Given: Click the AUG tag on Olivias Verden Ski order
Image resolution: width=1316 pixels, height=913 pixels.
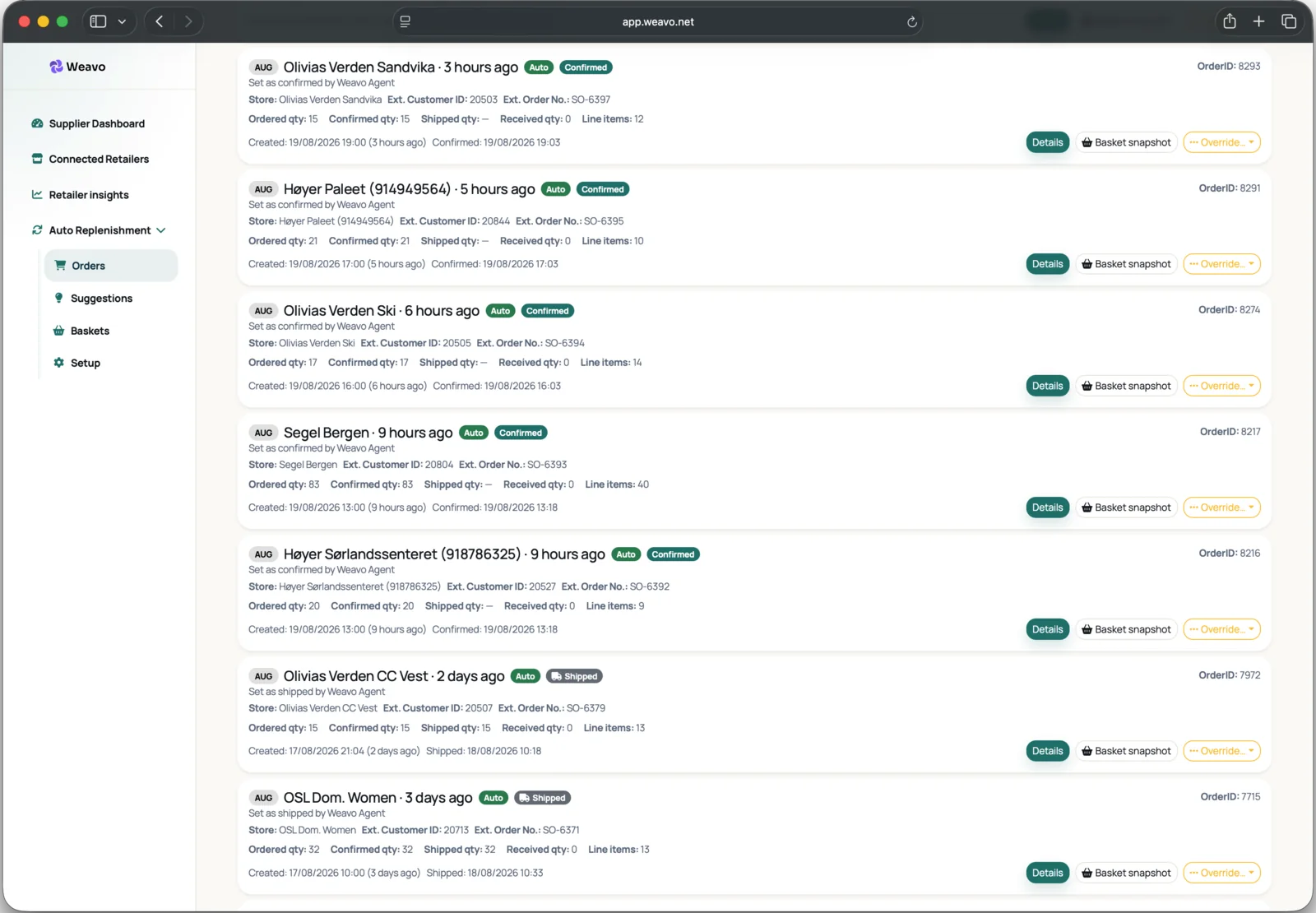Looking at the screenshot, I should click(263, 311).
